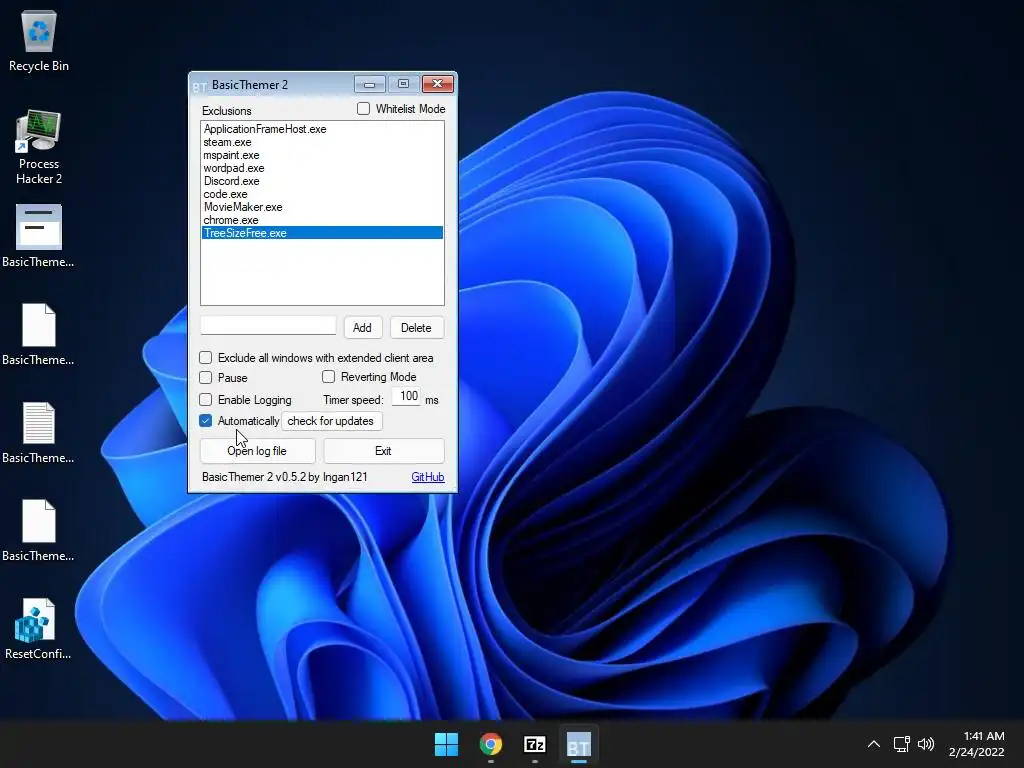Uncheck Automatically check for updates checkbox
The width and height of the screenshot is (1024, 768).
point(206,421)
